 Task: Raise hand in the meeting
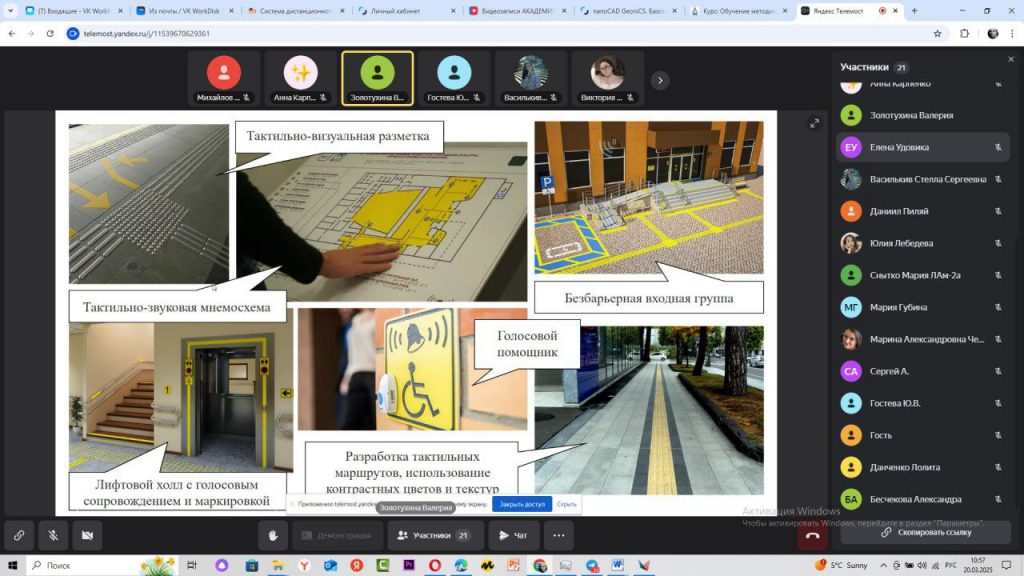(273, 535)
